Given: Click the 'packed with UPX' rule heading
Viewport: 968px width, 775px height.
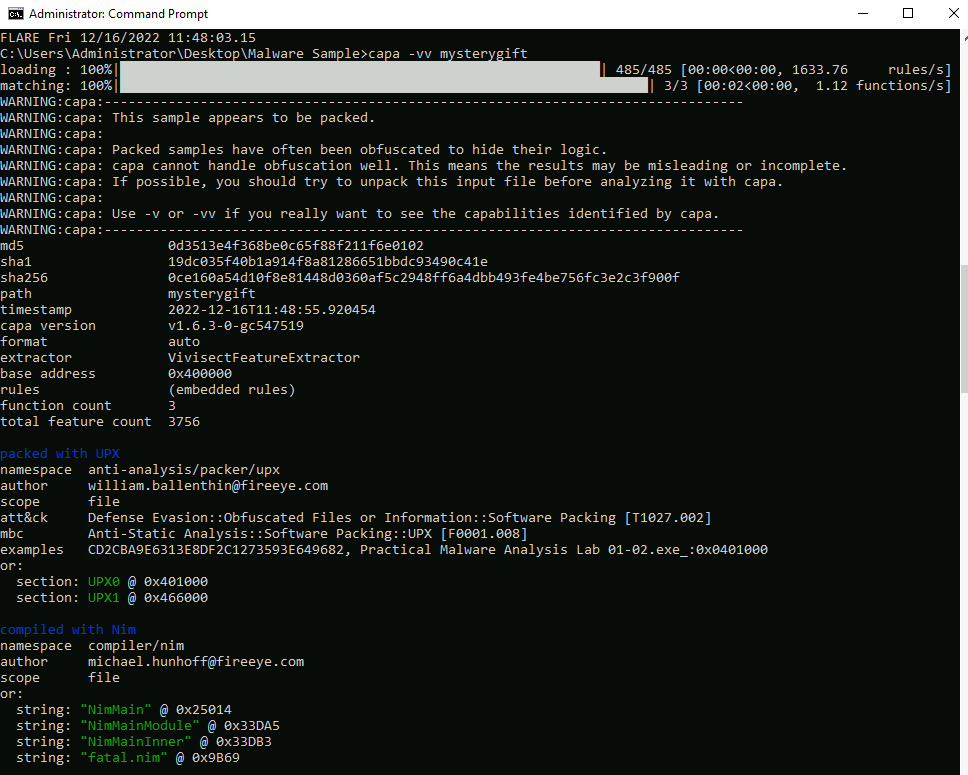Looking at the screenshot, I should click(x=60, y=454).
